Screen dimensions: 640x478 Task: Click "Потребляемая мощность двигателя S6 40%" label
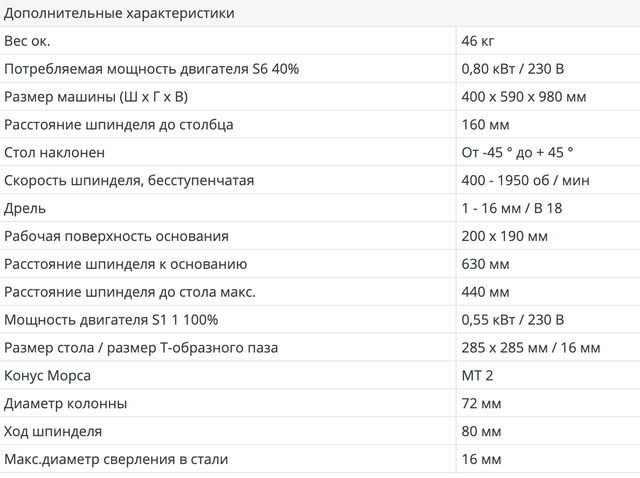[151, 69]
